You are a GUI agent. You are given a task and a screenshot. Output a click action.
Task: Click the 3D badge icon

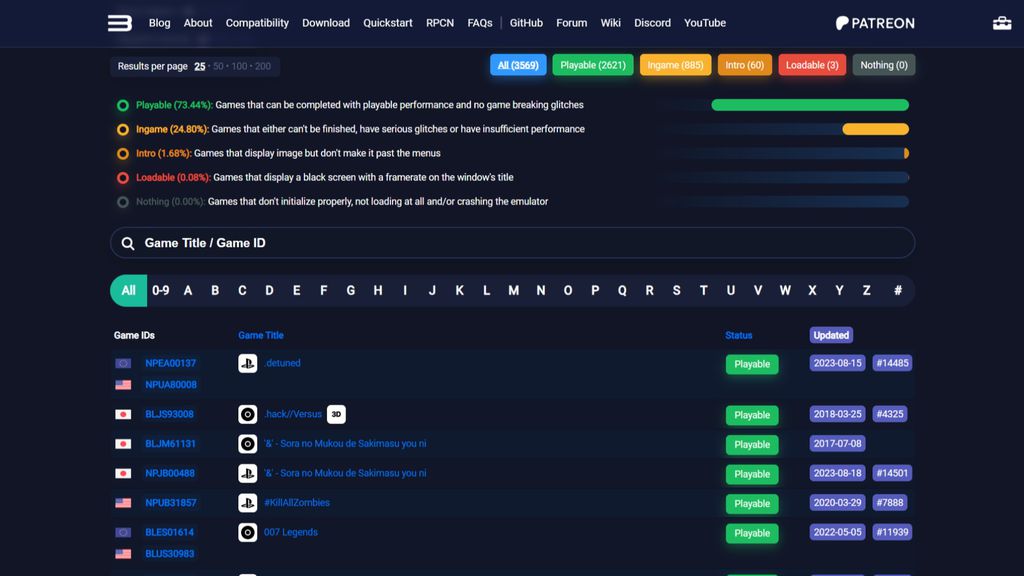pos(336,414)
